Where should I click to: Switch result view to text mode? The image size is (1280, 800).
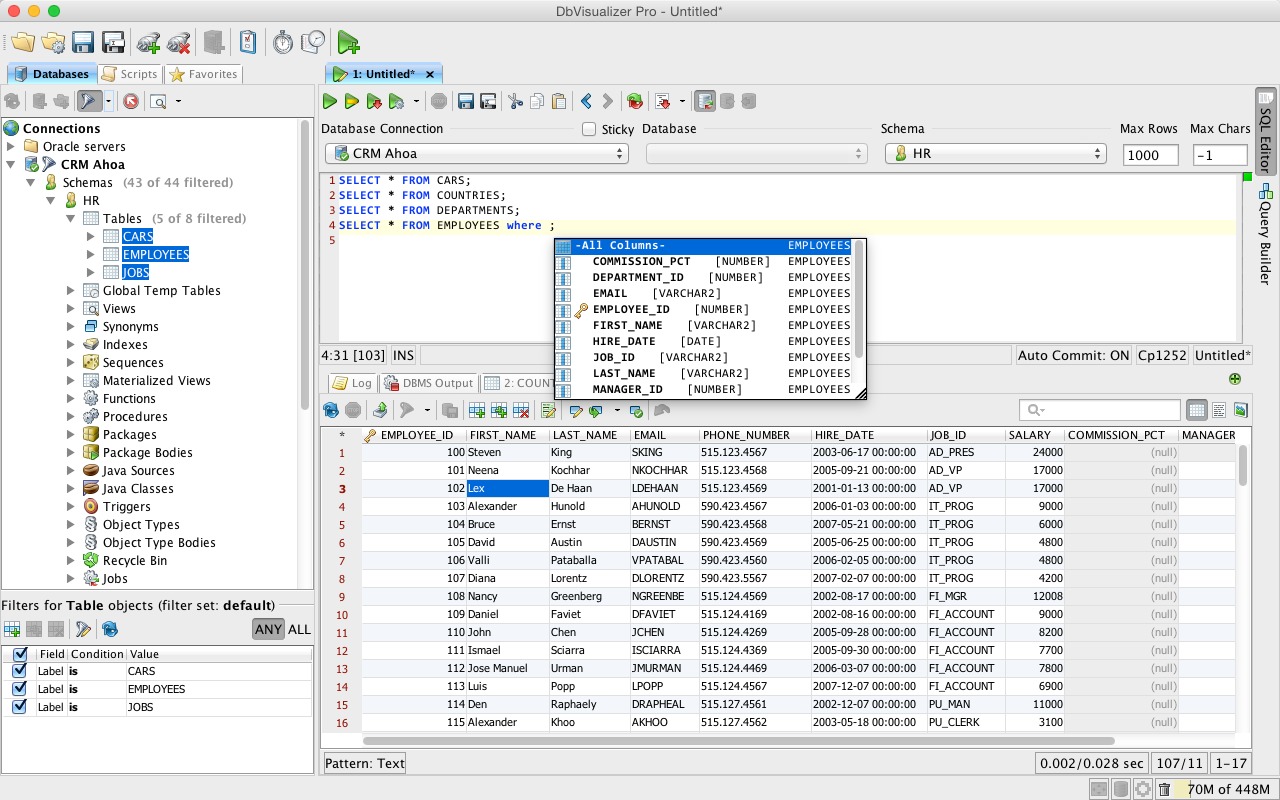point(1219,410)
